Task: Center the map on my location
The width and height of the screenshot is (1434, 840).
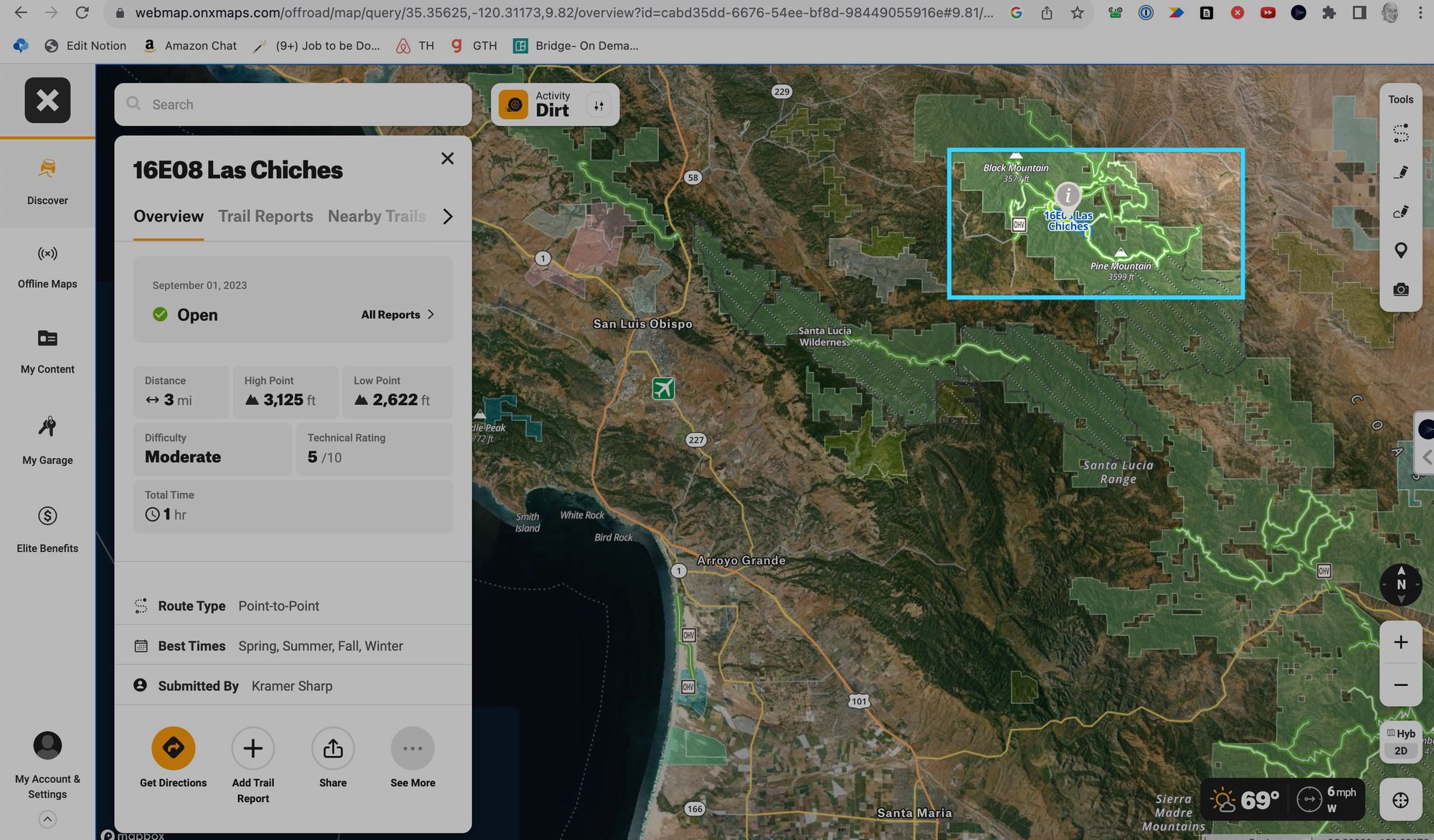Action: point(1400,800)
